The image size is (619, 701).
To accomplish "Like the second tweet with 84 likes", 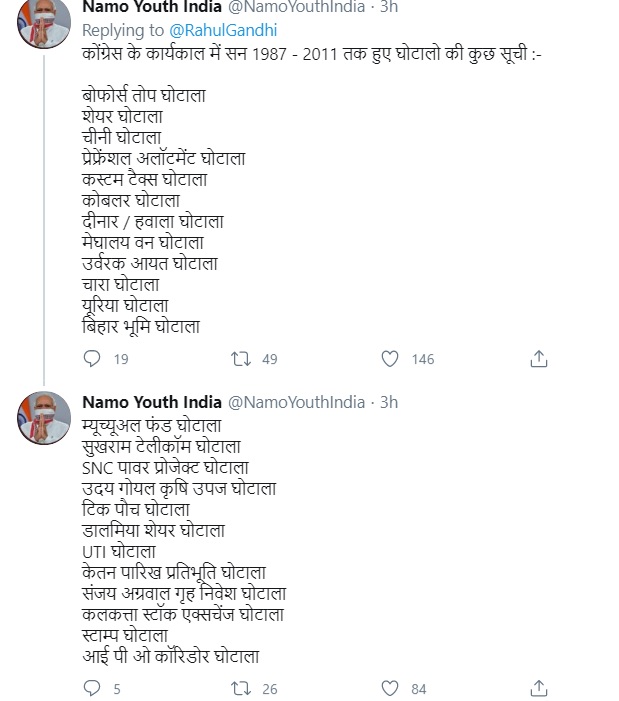I will [390, 688].
